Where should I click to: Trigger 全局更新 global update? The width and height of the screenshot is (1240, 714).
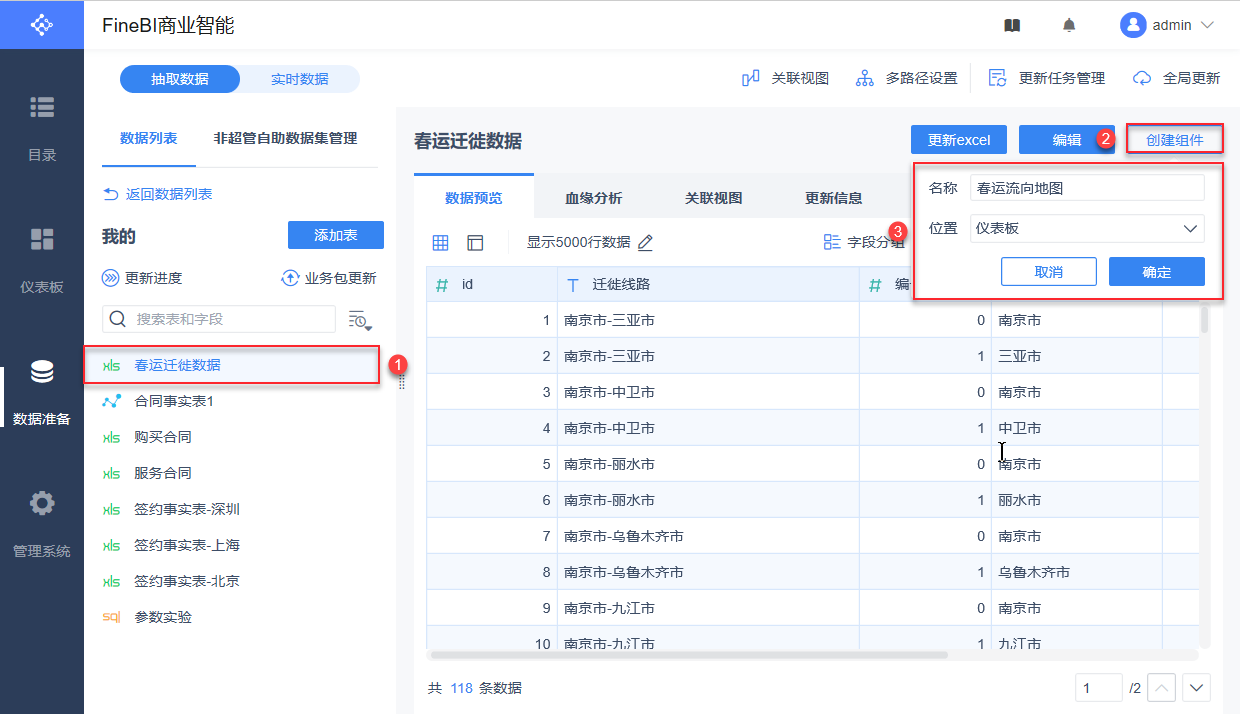(1177, 78)
